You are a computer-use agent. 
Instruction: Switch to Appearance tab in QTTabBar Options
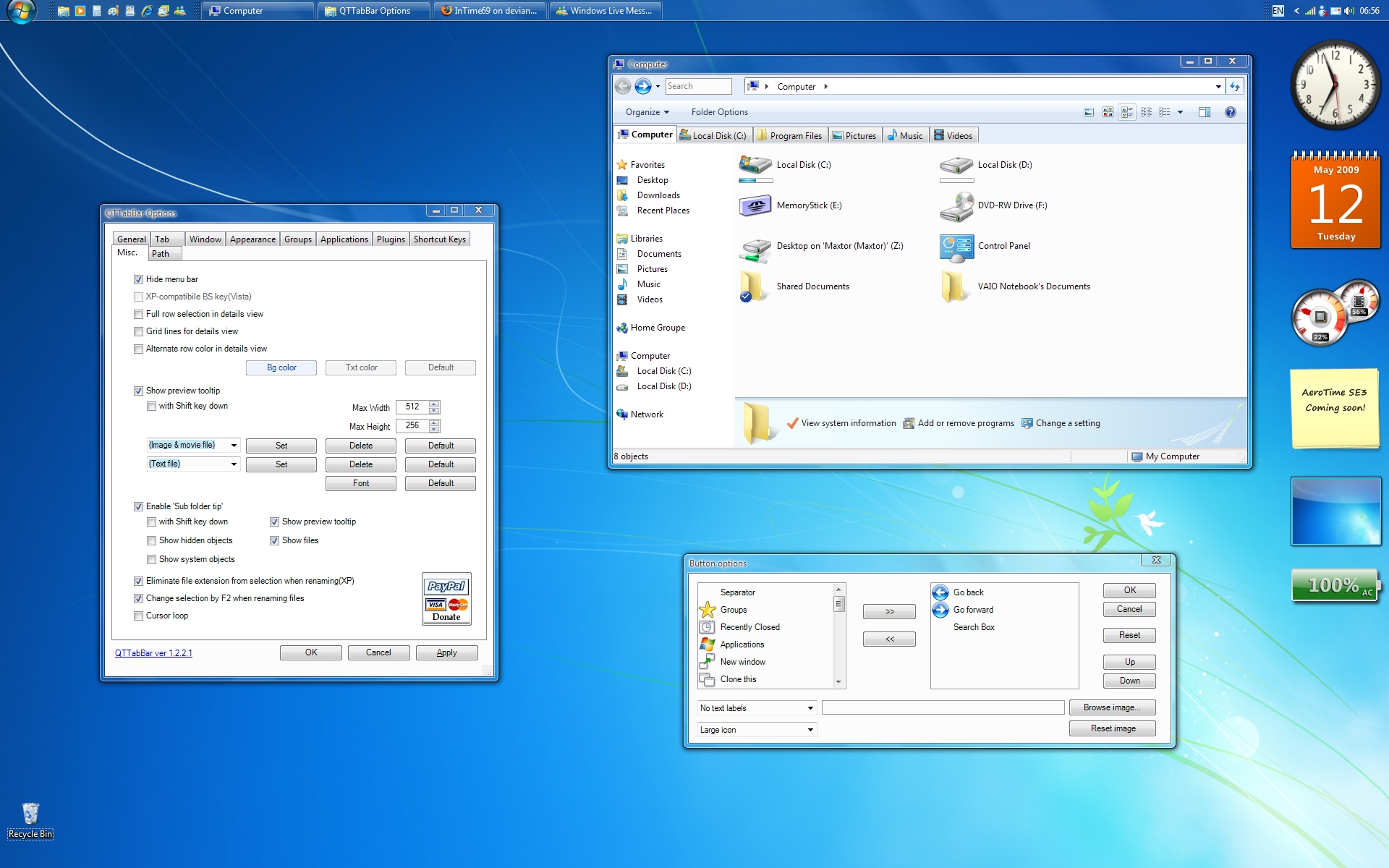(x=252, y=238)
